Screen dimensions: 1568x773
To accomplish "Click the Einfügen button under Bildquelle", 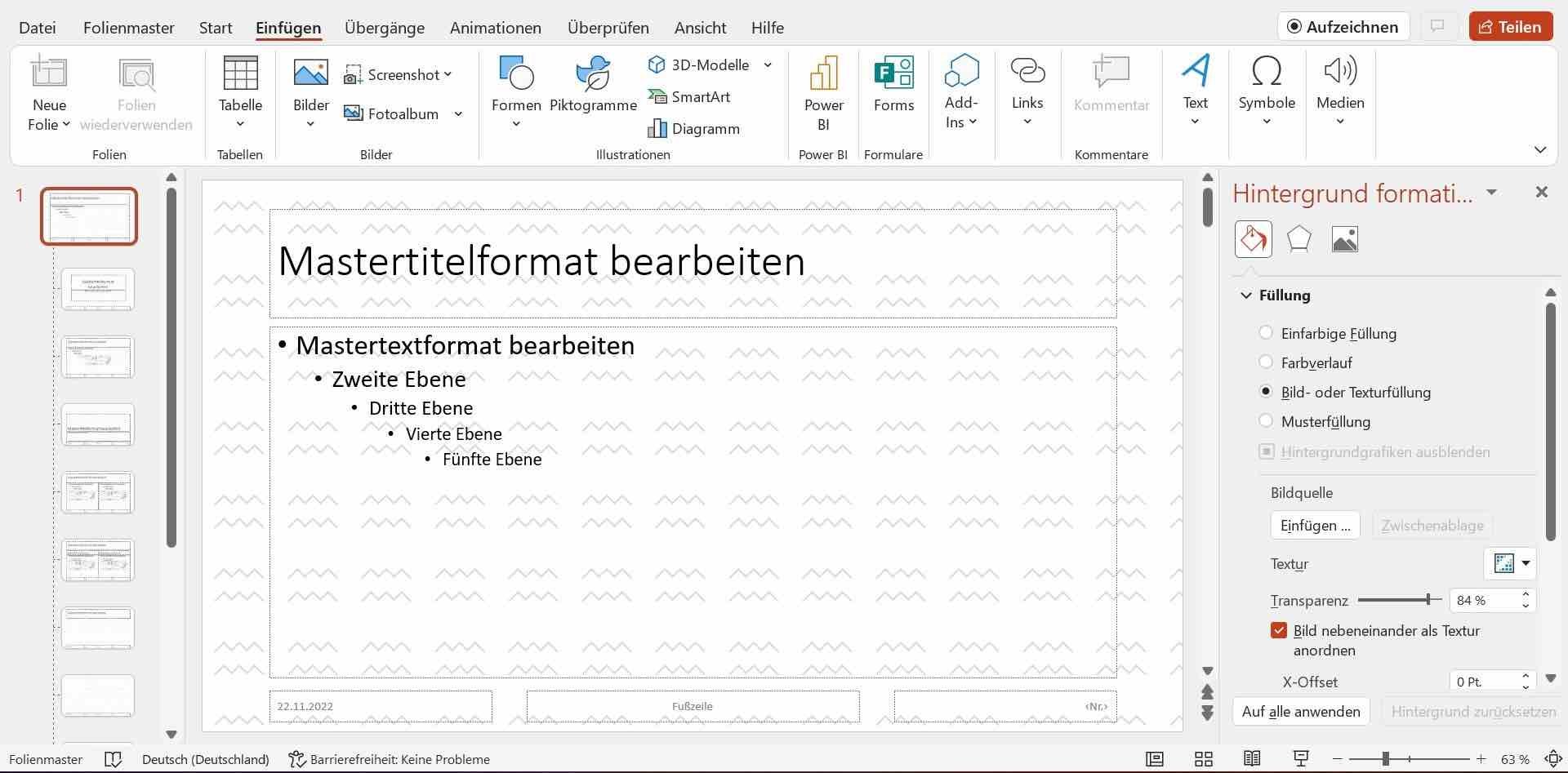I will pyautogui.click(x=1314, y=525).
